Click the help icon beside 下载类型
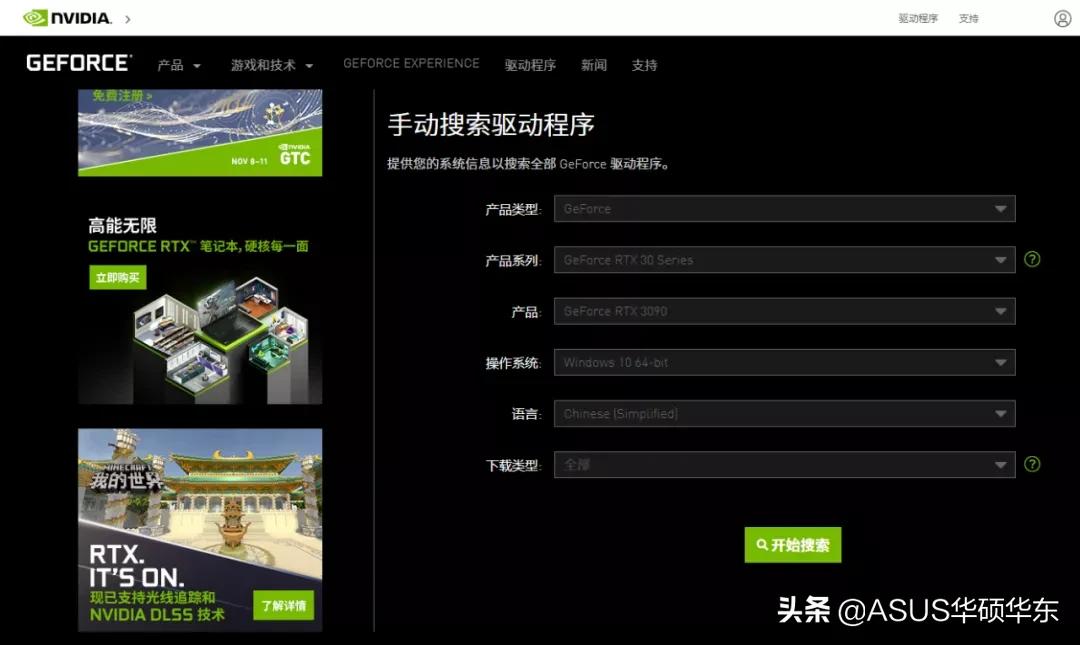Screen dimensions: 1080x645 (x=1032, y=464)
